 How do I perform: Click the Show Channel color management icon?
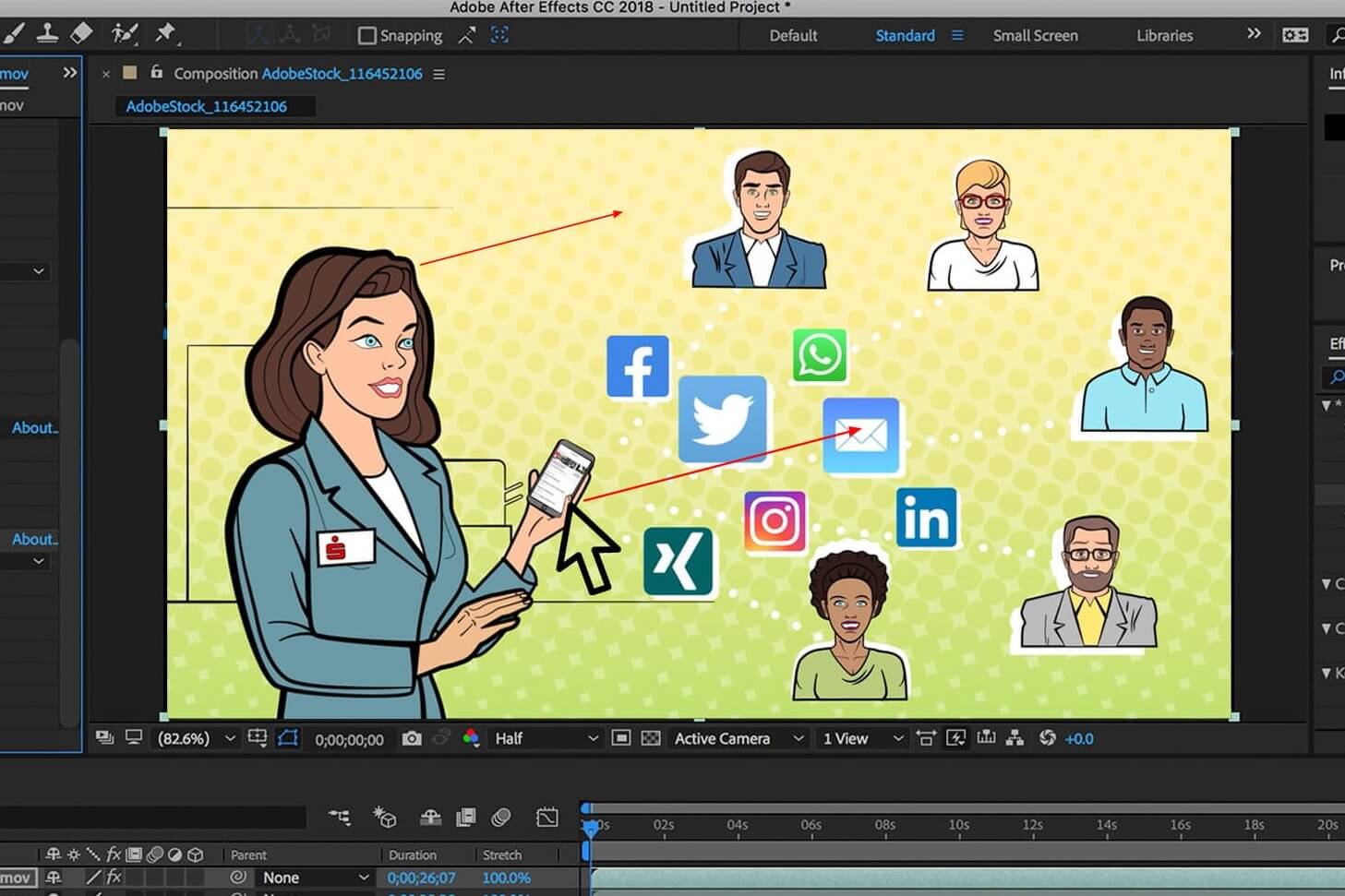(471, 738)
